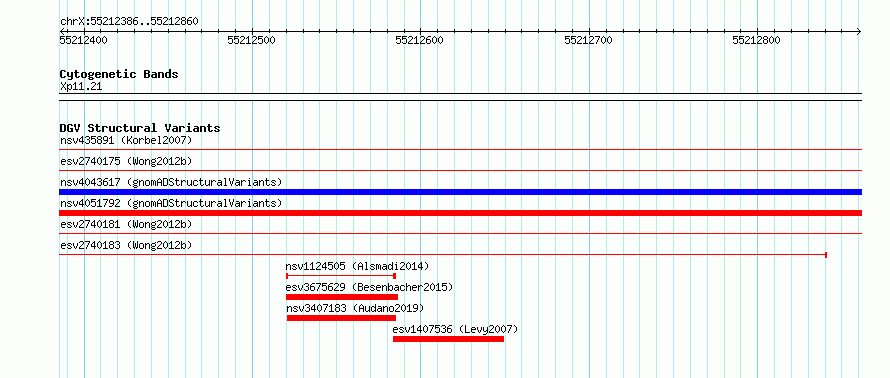890x378 pixels.
Task: Open variant esv2740183 (Wong2012b) label
Action: pyautogui.click(x=126, y=245)
